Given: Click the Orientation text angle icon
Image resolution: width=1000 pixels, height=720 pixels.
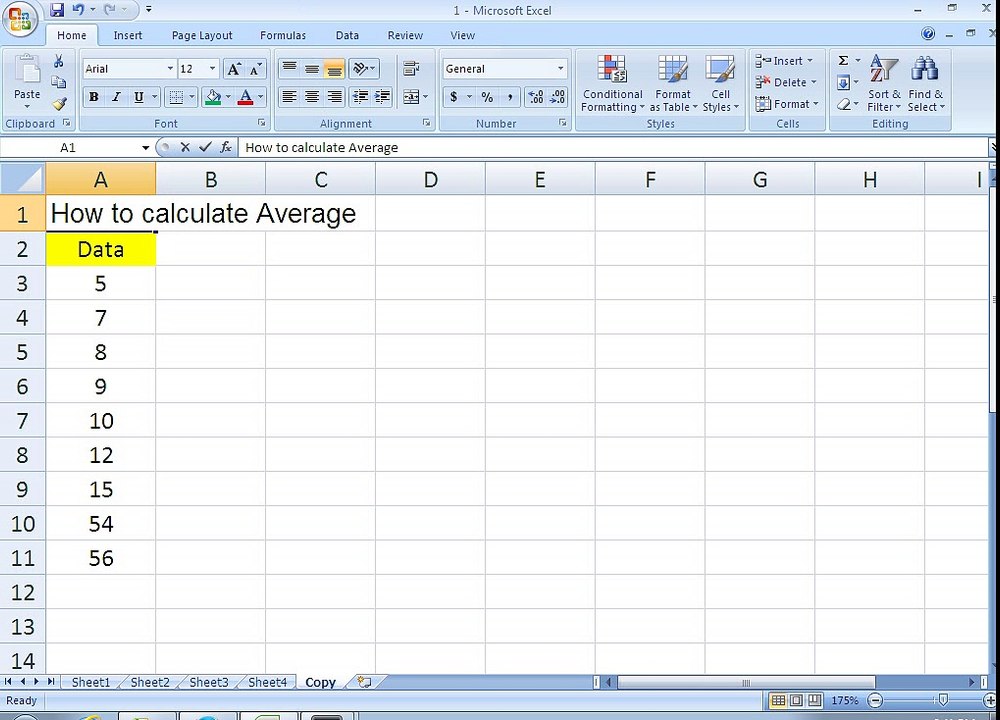Looking at the screenshot, I should (x=361, y=68).
